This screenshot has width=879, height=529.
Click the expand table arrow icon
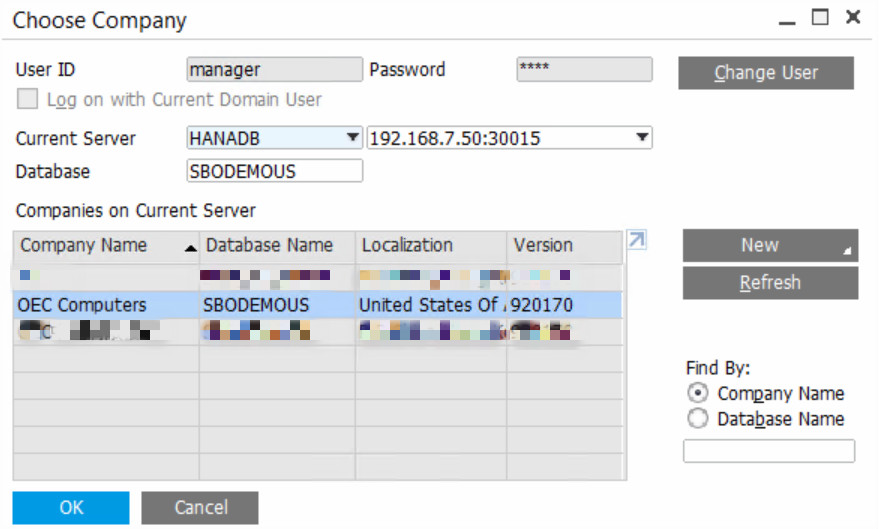[636, 240]
